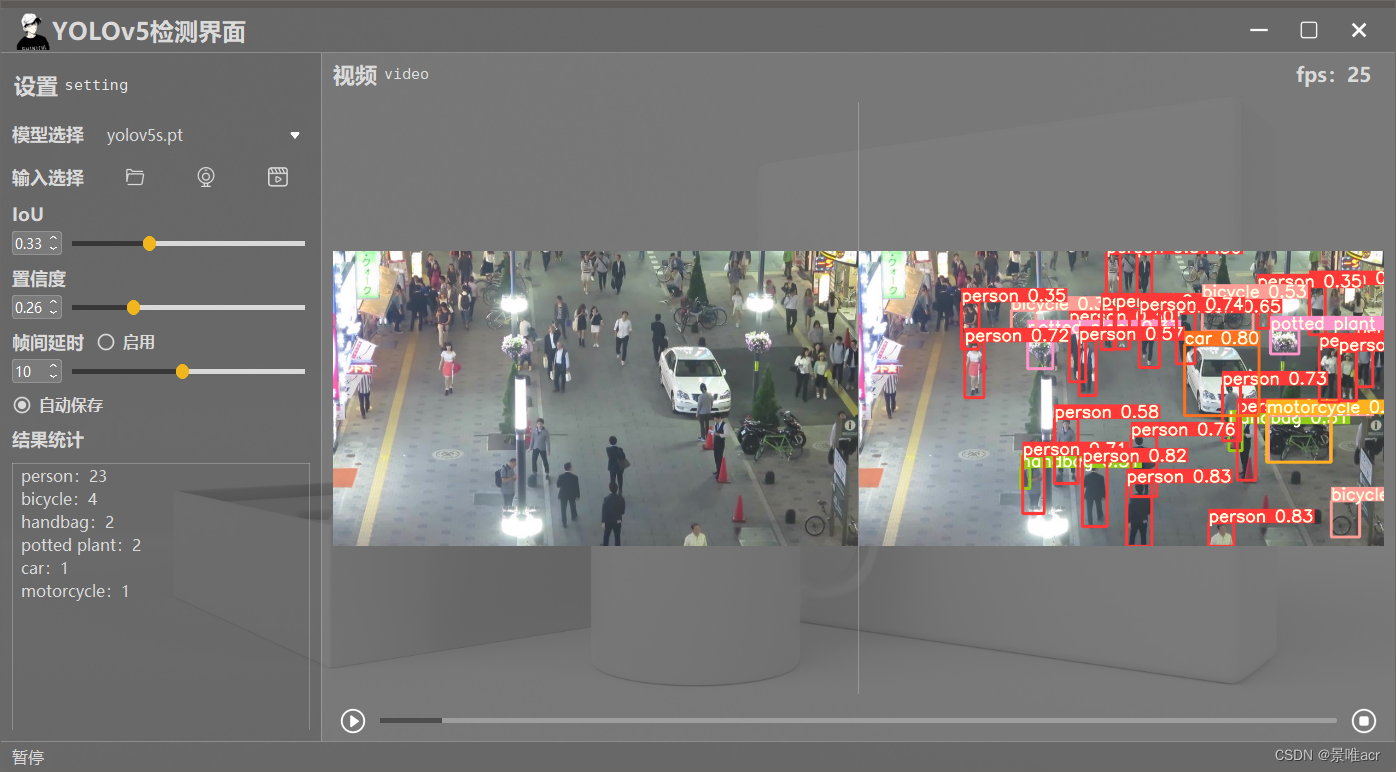Click the '暂停' status bar text
This screenshot has width=1396, height=772.
click(28, 757)
